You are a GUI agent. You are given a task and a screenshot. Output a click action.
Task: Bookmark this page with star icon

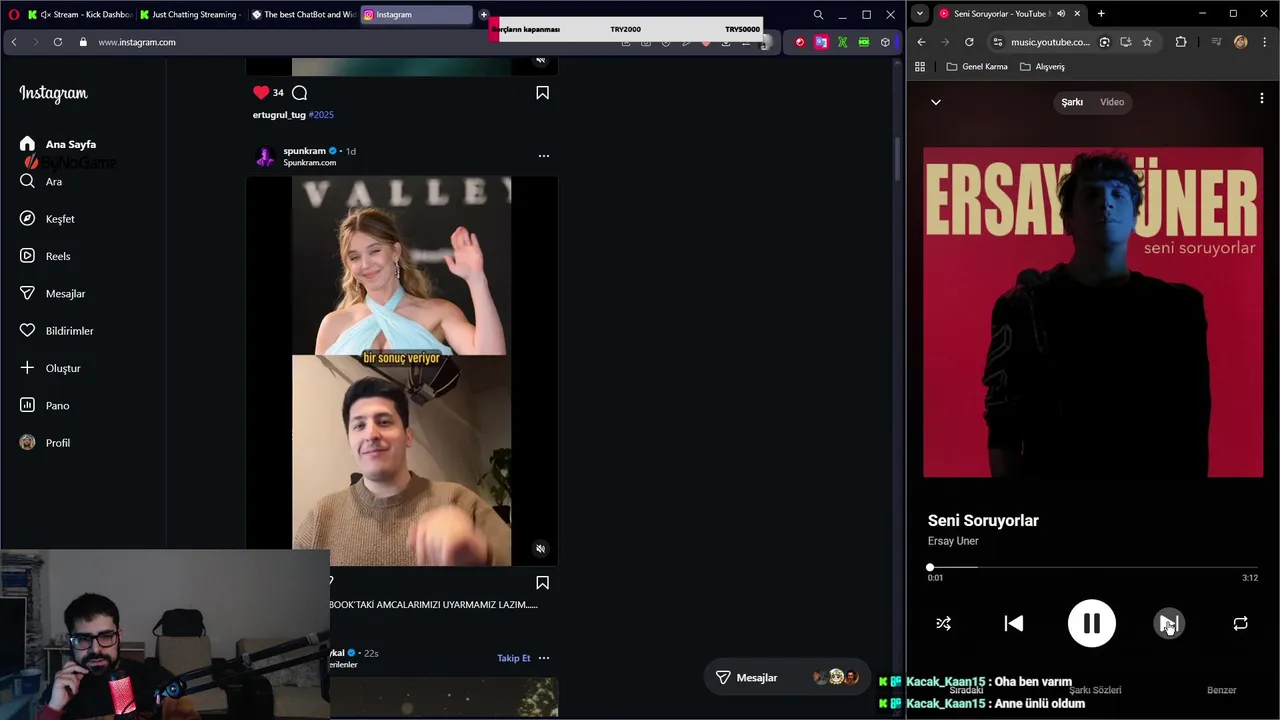(x=1147, y=42)
